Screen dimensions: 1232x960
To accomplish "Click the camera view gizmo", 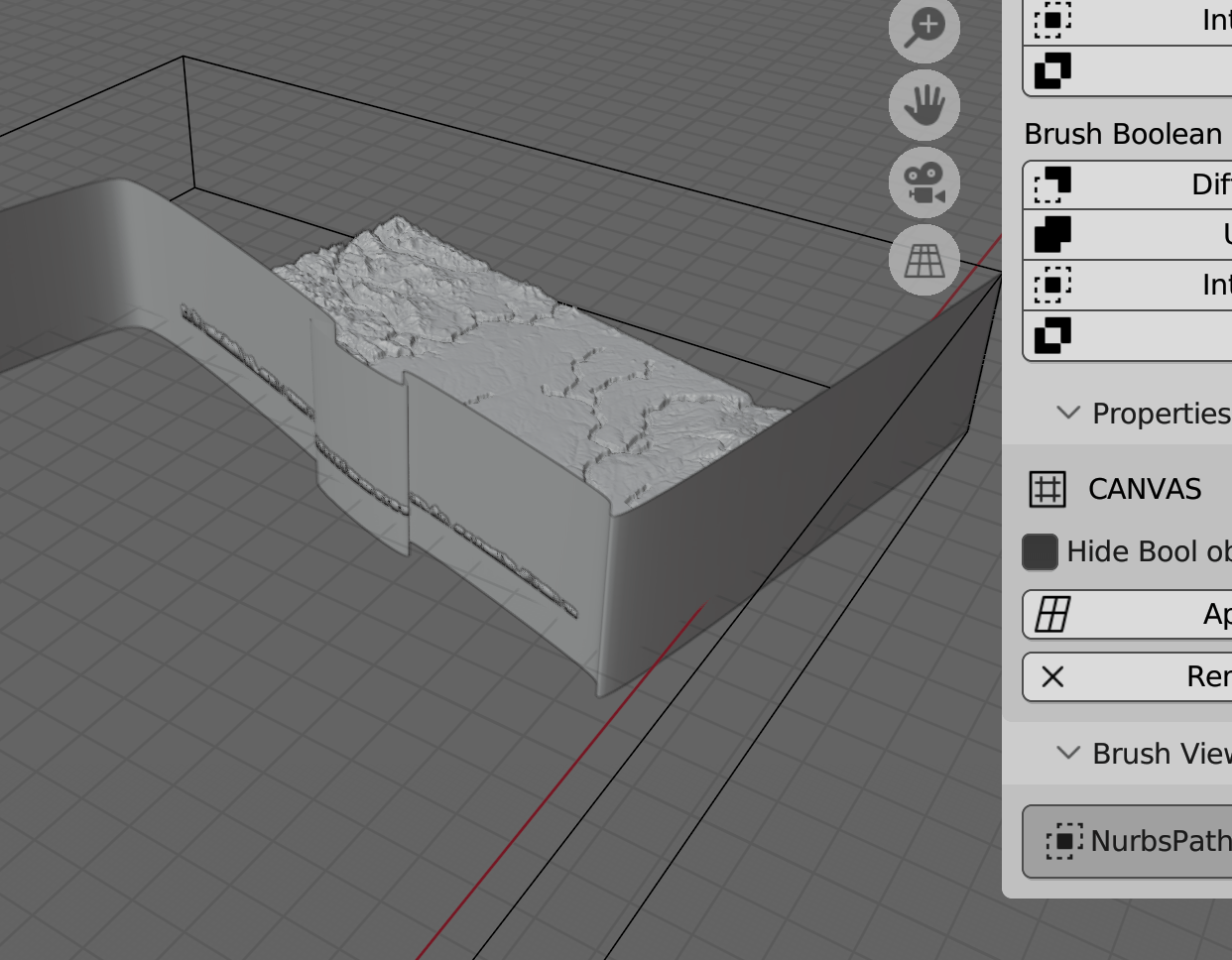I will point(924,182).
